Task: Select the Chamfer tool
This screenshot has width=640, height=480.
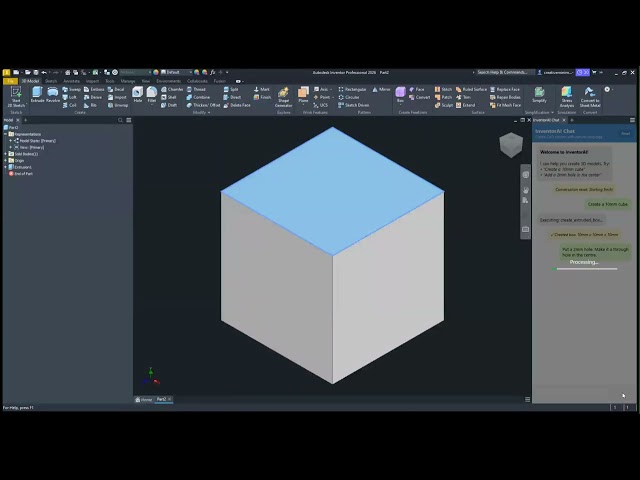Action: click(172, 89)
